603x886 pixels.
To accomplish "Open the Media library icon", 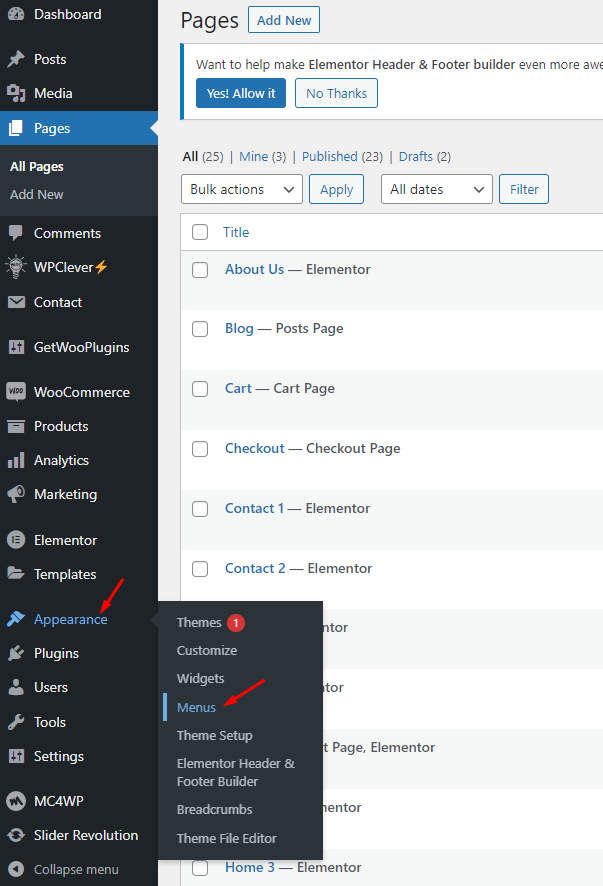I will point(16,93).
